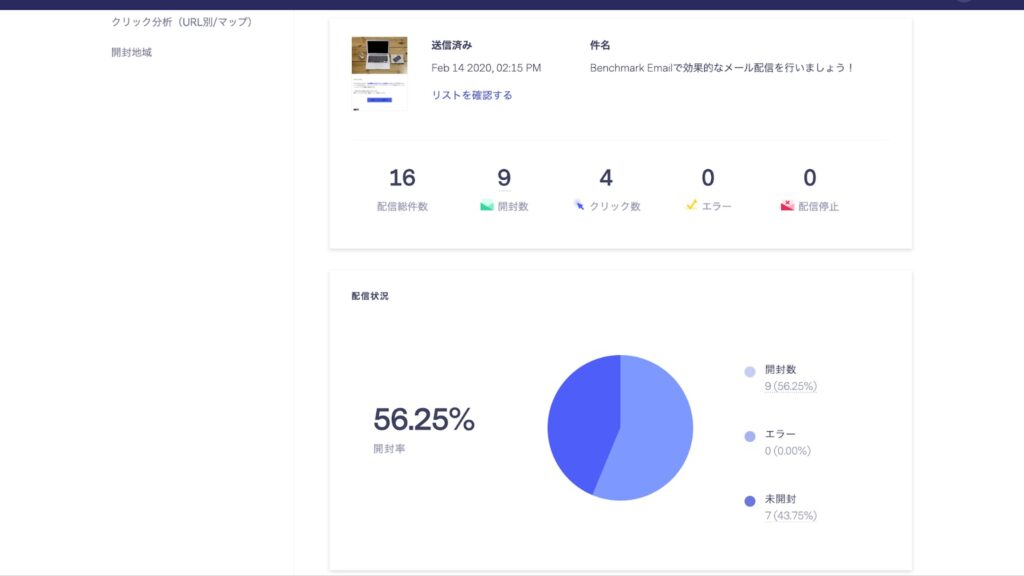Image resolution: width=1024 pixels, height=576 pixels.
Task: Click the 0 above 配信停止
Action: (810, 178)
